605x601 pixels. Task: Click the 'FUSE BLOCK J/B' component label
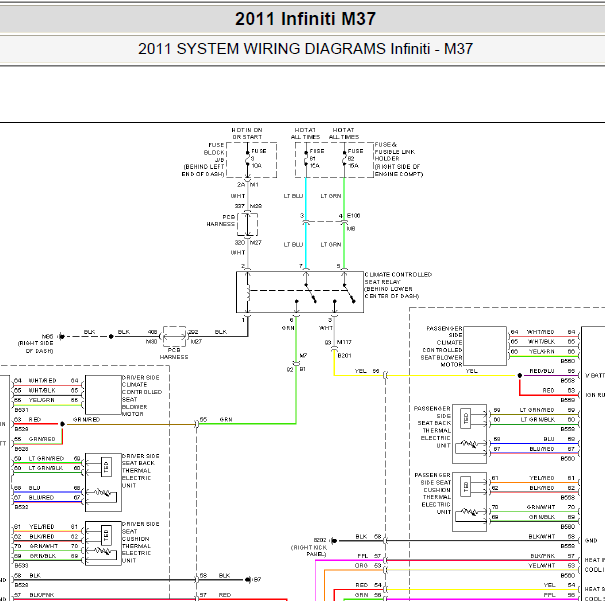pos(214,152)
